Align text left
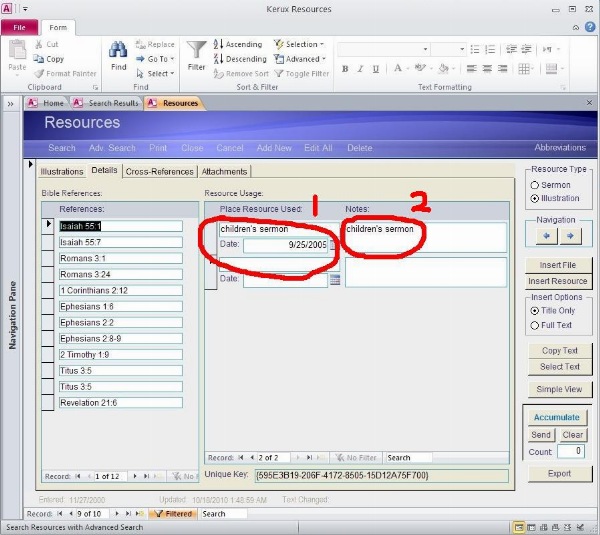The image size is (600, 535). pyautogui.click(x=471, y=69)
